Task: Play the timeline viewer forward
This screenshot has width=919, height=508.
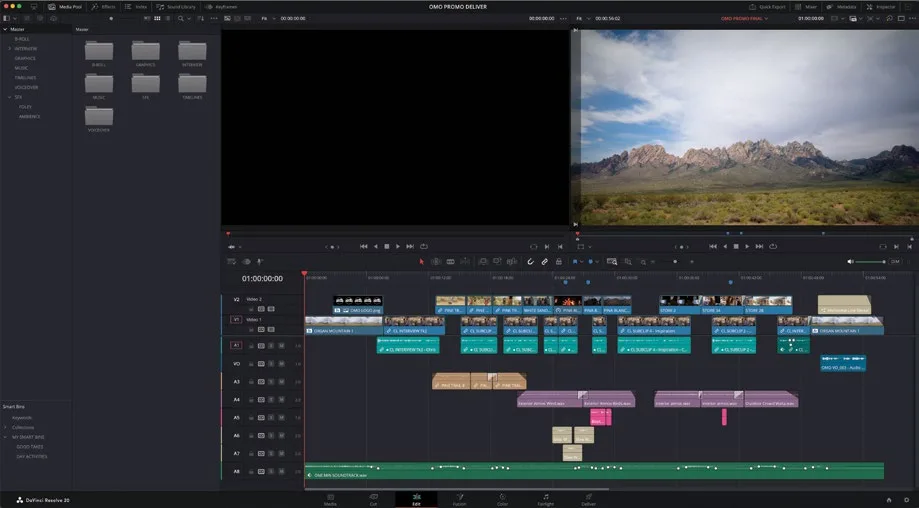Action: click(x=747, y=247)
